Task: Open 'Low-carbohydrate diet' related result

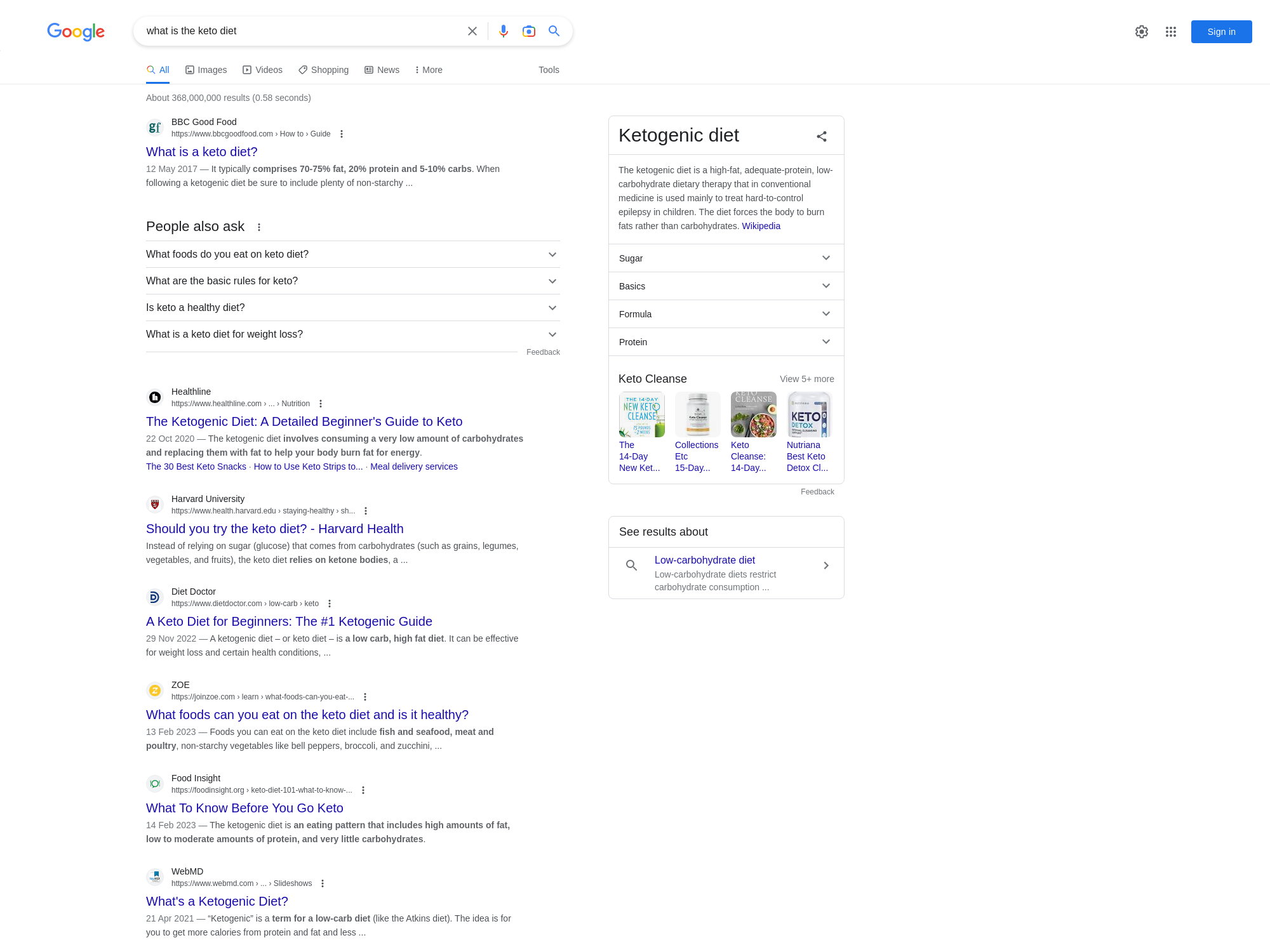Action: 705,560
